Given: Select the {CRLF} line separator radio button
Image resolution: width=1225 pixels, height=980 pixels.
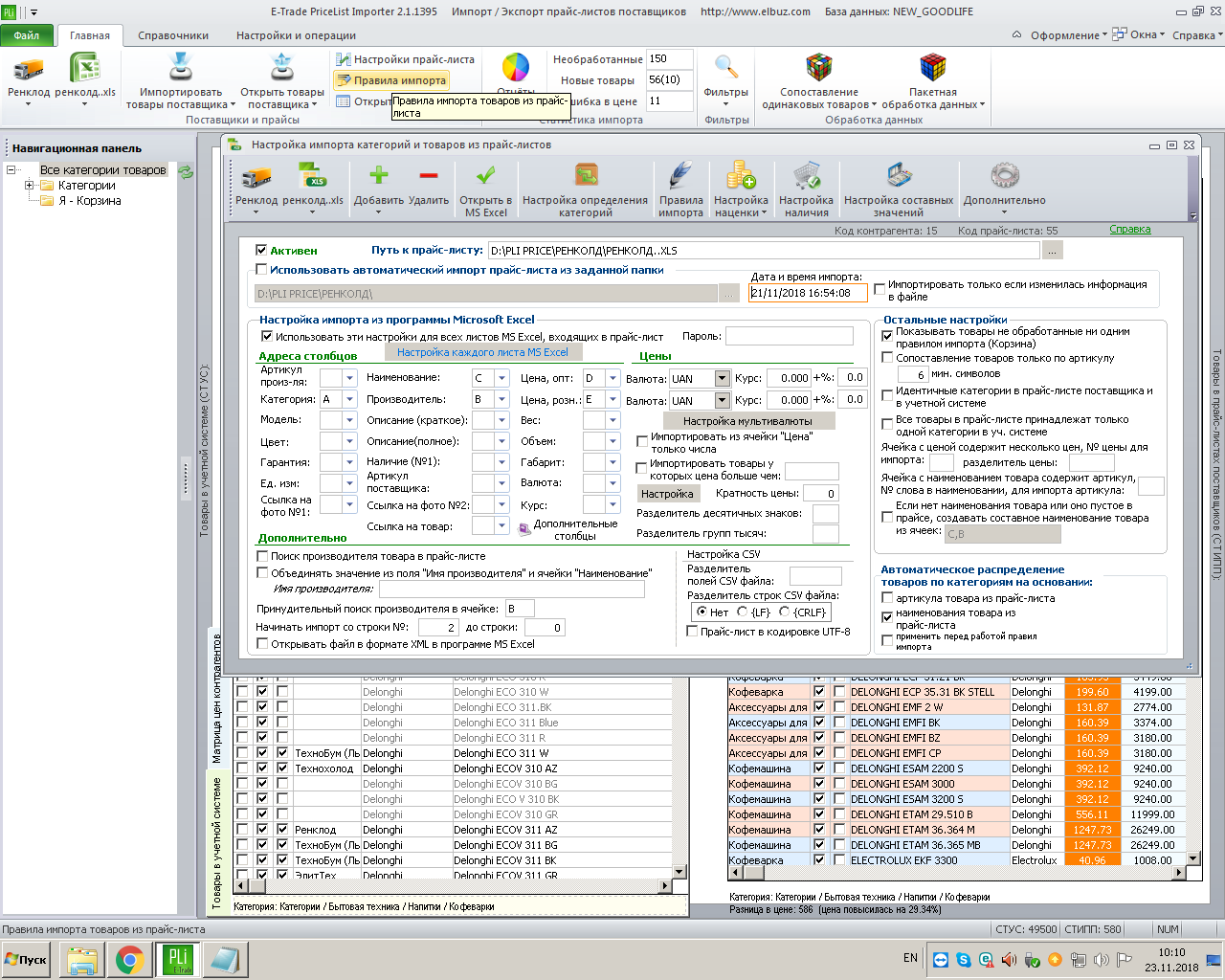Looking at the screenshot, I should pyautogui.click(x=785, y=612).
